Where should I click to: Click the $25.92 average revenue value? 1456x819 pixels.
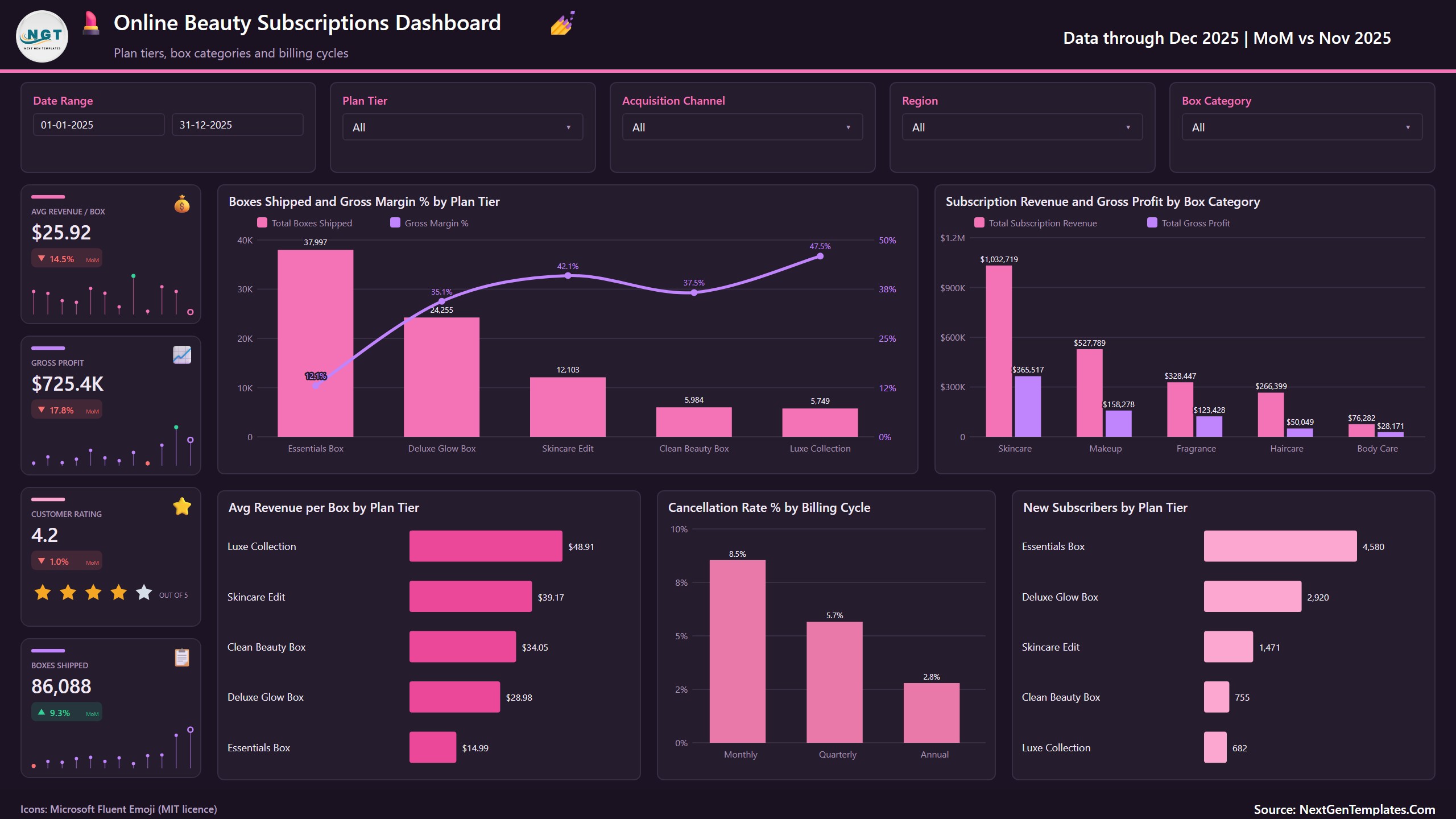pyautogui.click(x=61, y=233)
